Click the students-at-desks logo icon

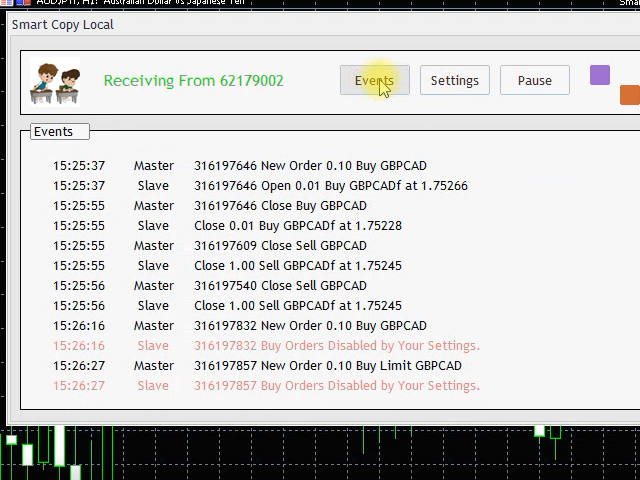55,82
